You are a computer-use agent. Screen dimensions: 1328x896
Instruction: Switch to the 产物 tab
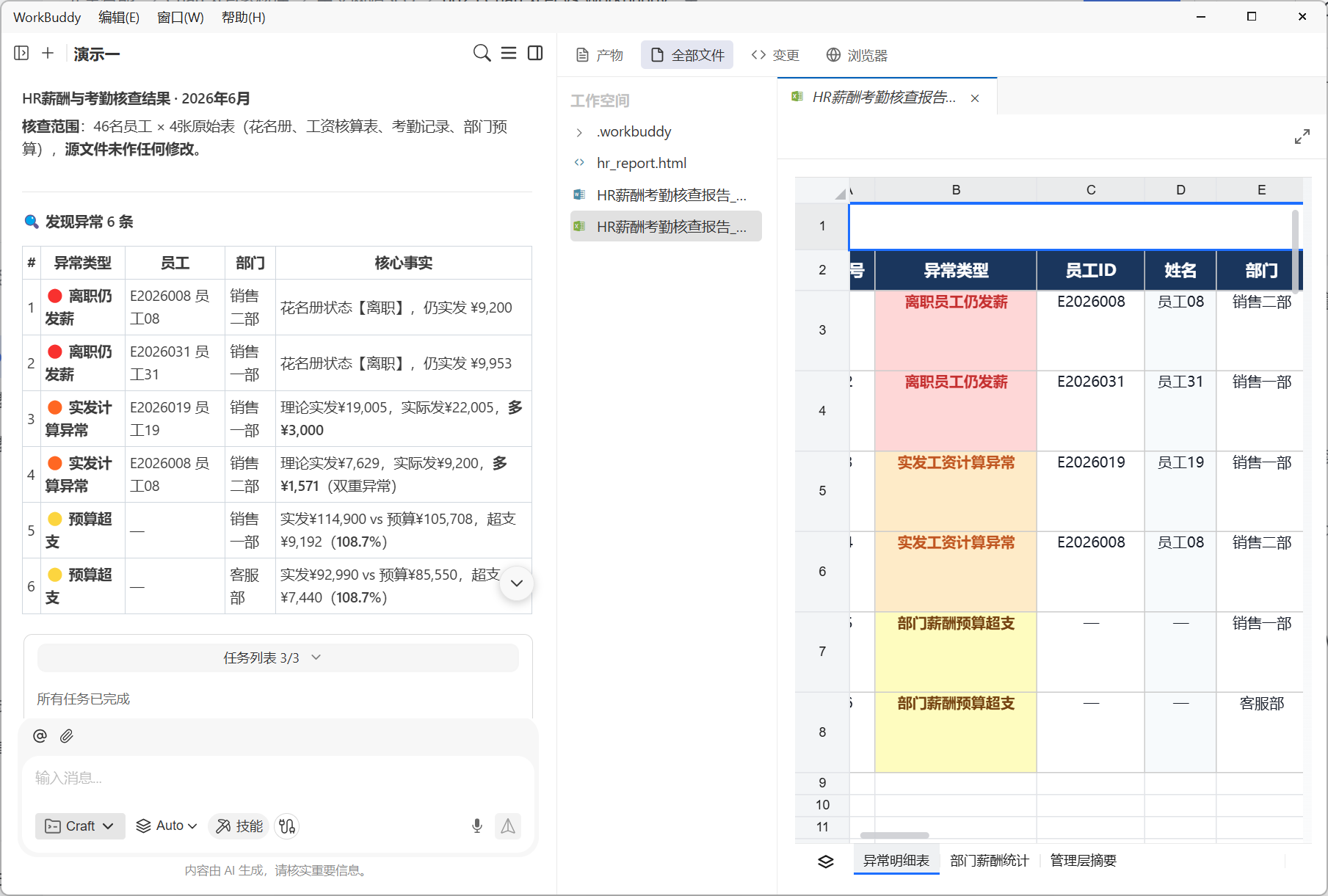pos(600,55)
